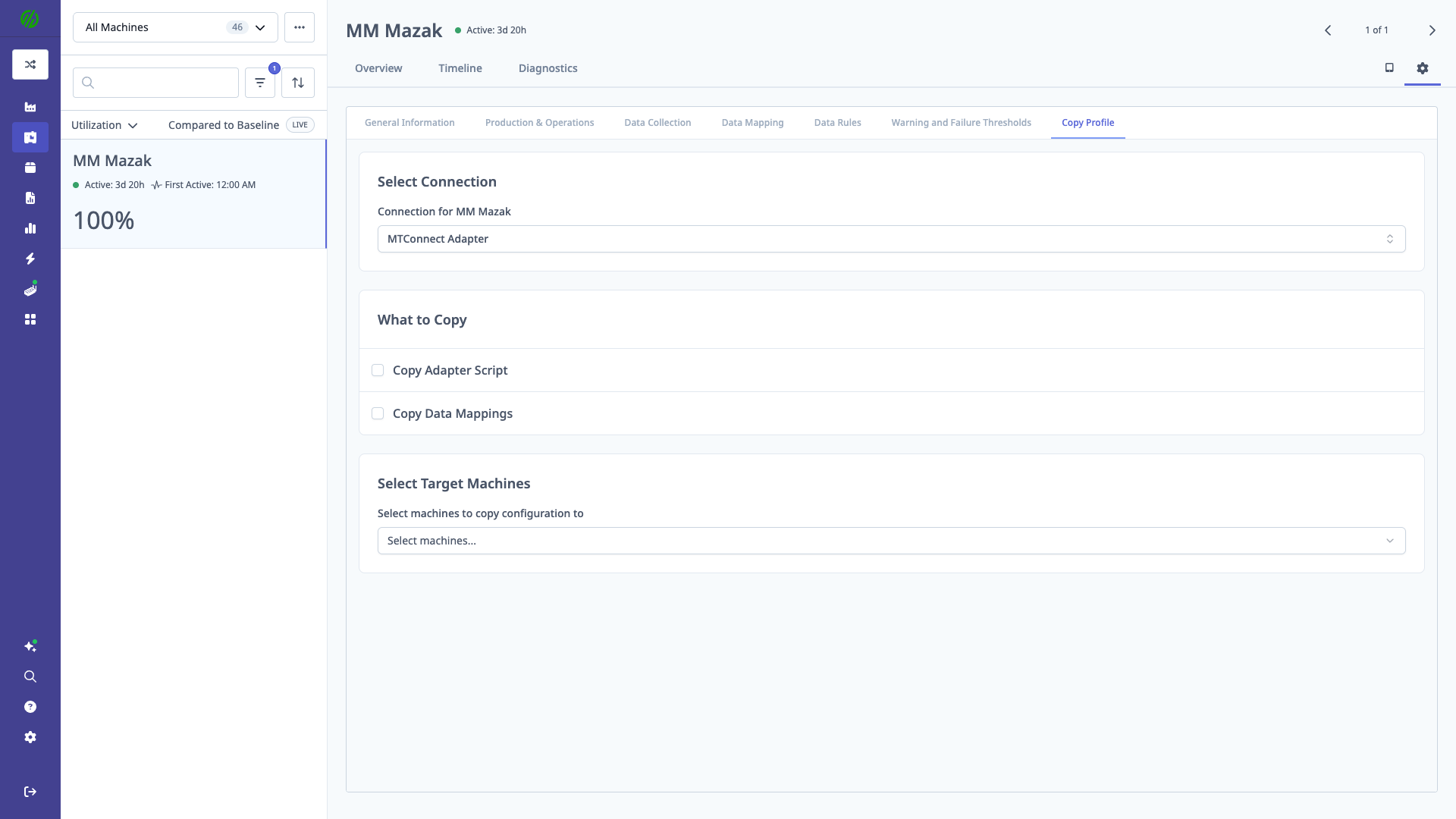Image resolution: width=1456 pixels, height=819 pixels.
Task: Open the sidebar settings gear icon
Action: click(30, 737)
